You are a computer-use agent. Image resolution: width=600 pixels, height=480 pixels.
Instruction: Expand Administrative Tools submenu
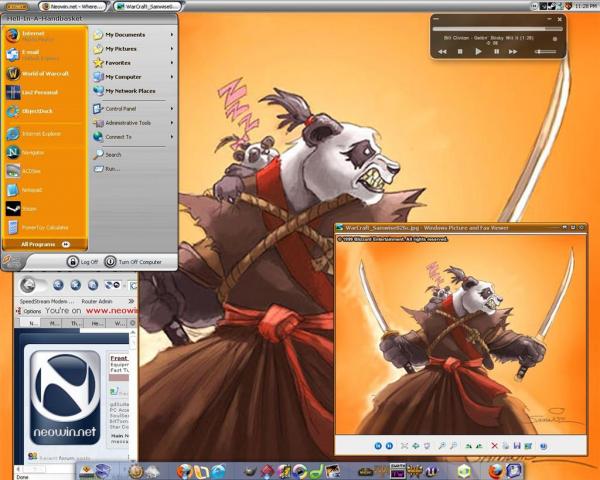[172, 123]
